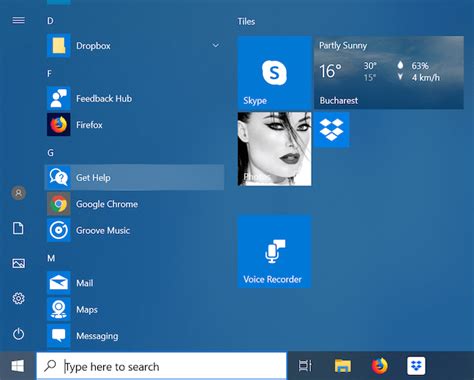
Task: Open Documents from Start sidebar
Action: tap(18, 228)
